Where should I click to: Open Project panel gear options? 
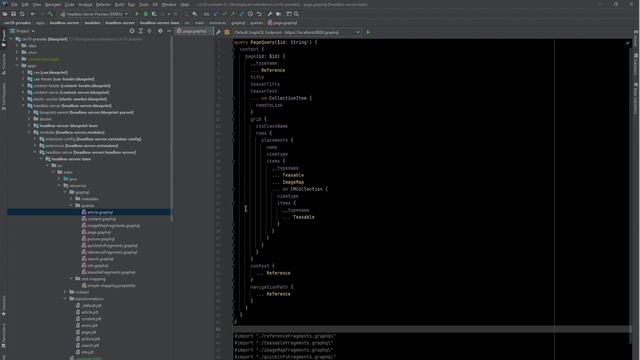point(160,31)
